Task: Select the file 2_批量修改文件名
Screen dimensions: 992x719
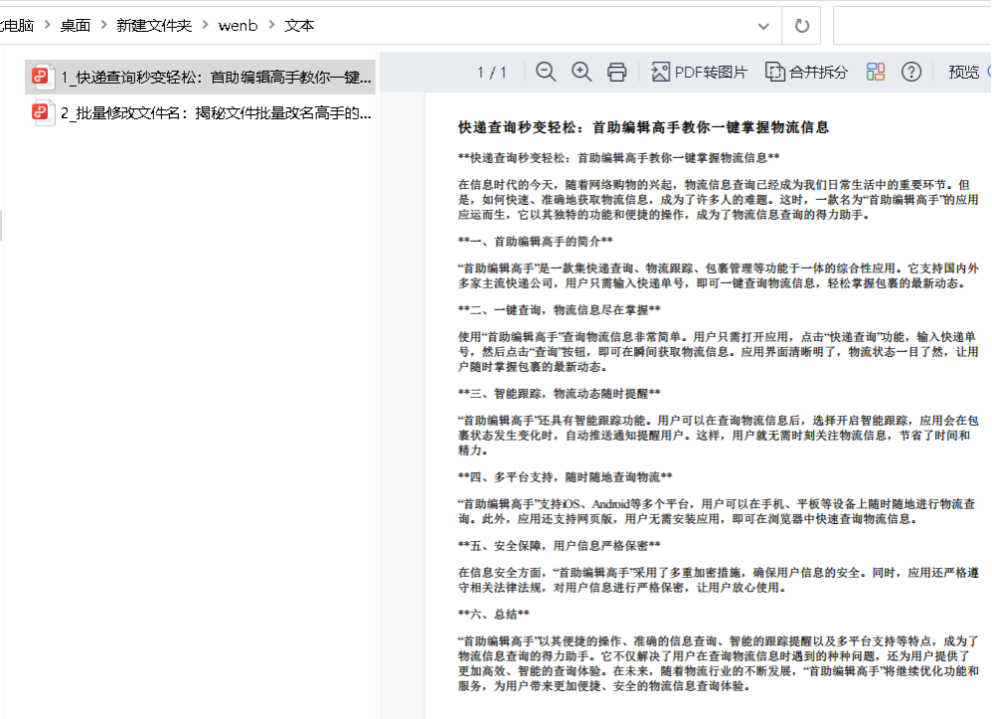Action: click(215, 112)
